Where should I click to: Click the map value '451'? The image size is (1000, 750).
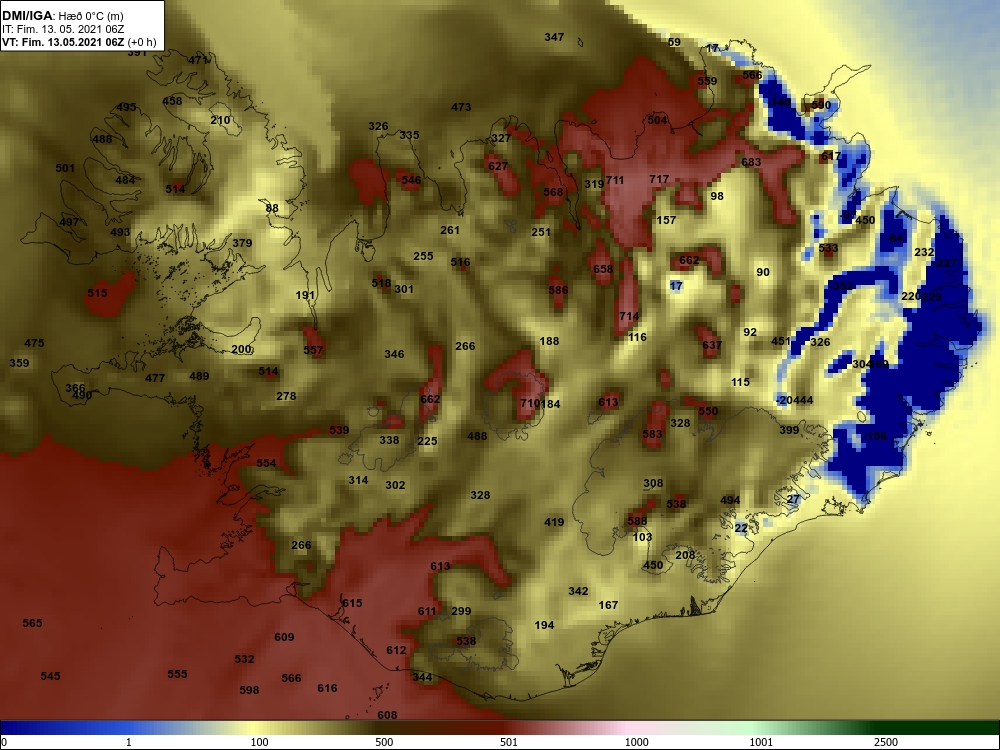[781, 341]
